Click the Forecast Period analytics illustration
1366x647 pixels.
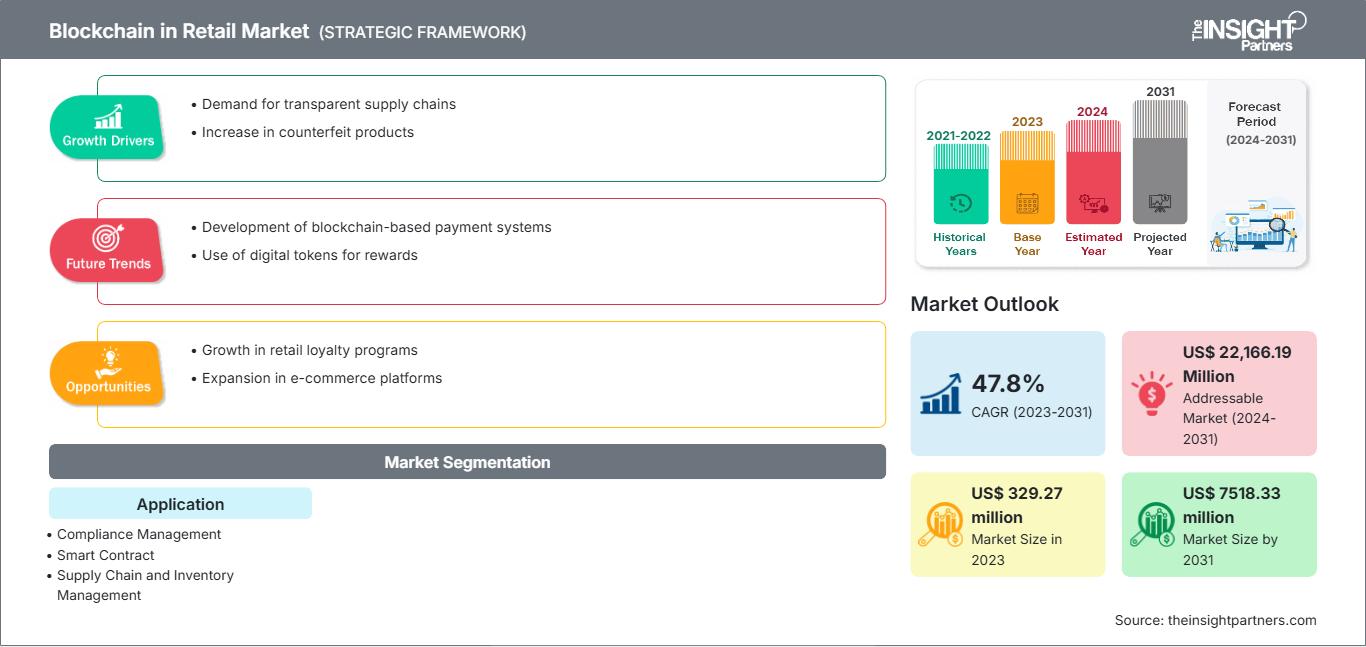(x=1254, y=226)
